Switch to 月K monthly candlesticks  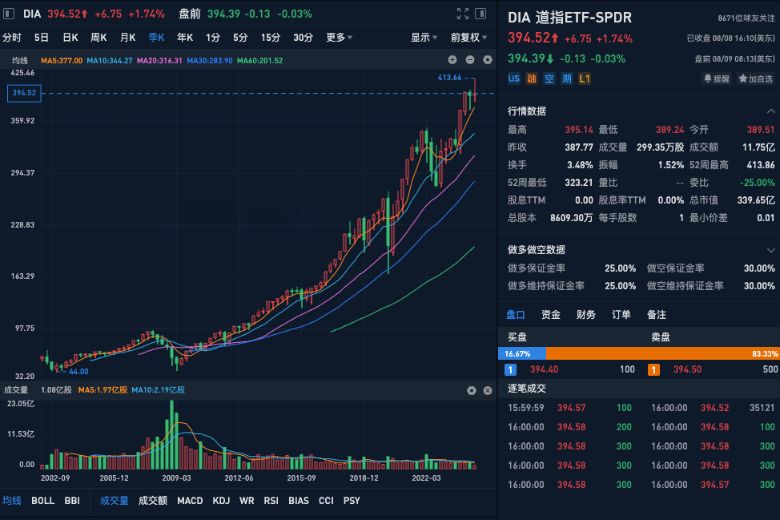[128, 37]
